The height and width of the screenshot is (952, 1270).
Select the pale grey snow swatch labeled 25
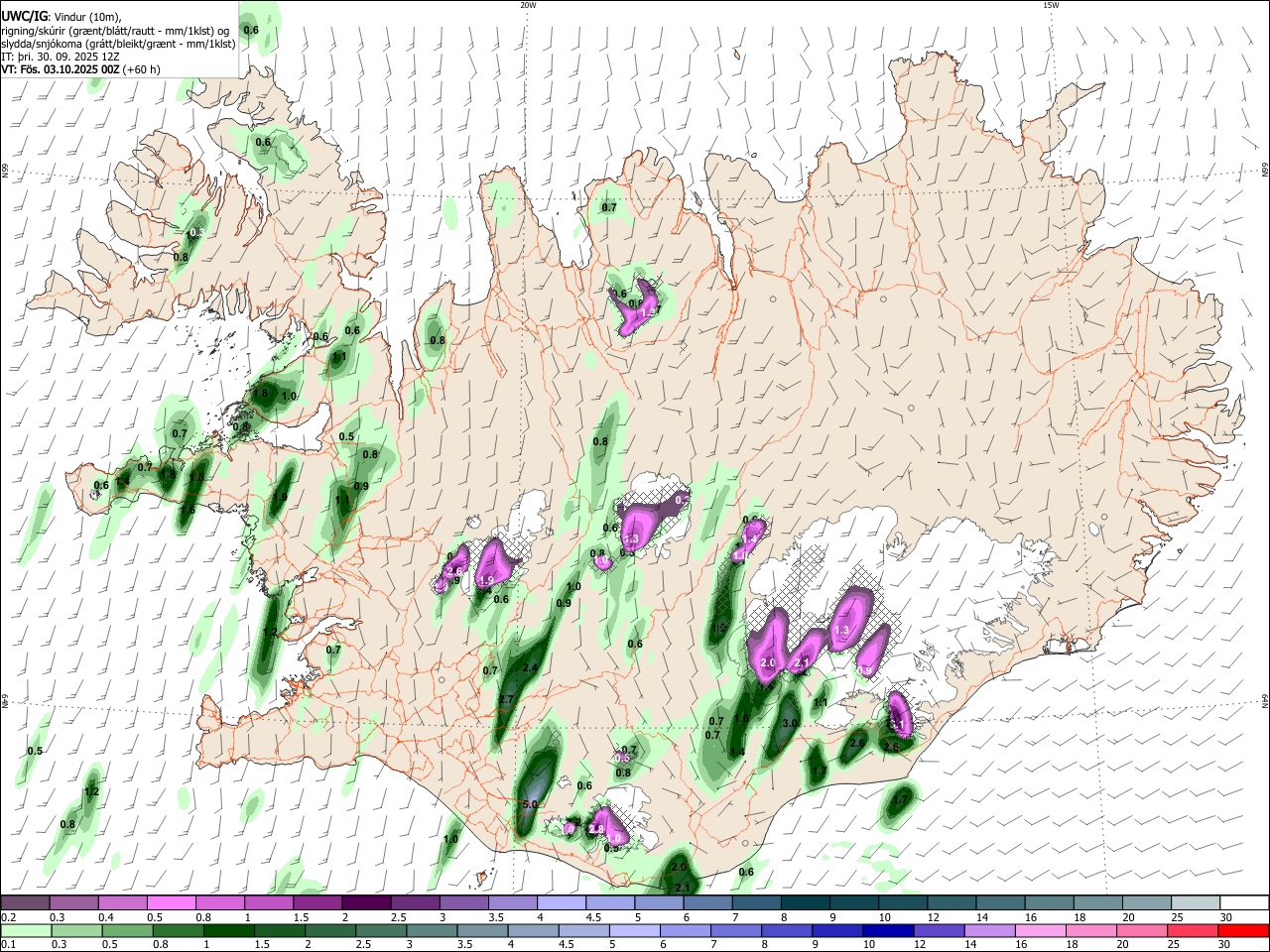tap(1196, 903)
